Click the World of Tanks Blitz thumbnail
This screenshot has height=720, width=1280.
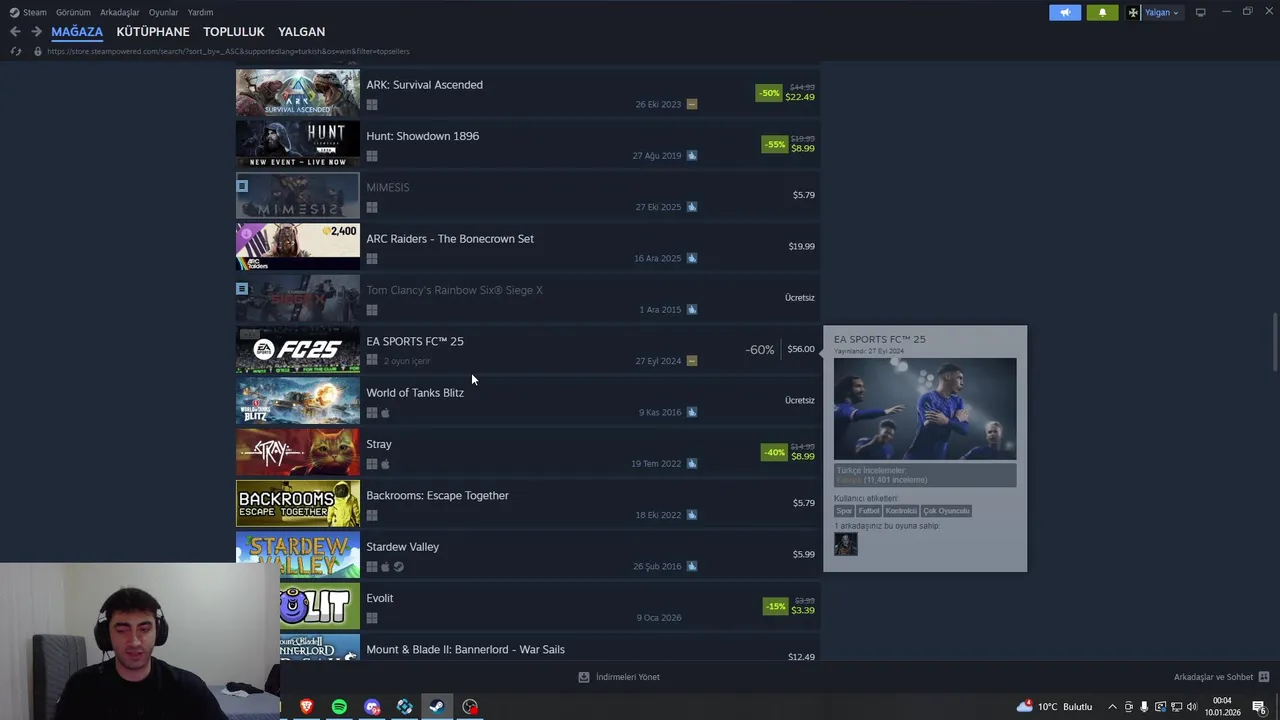point(297,401)
